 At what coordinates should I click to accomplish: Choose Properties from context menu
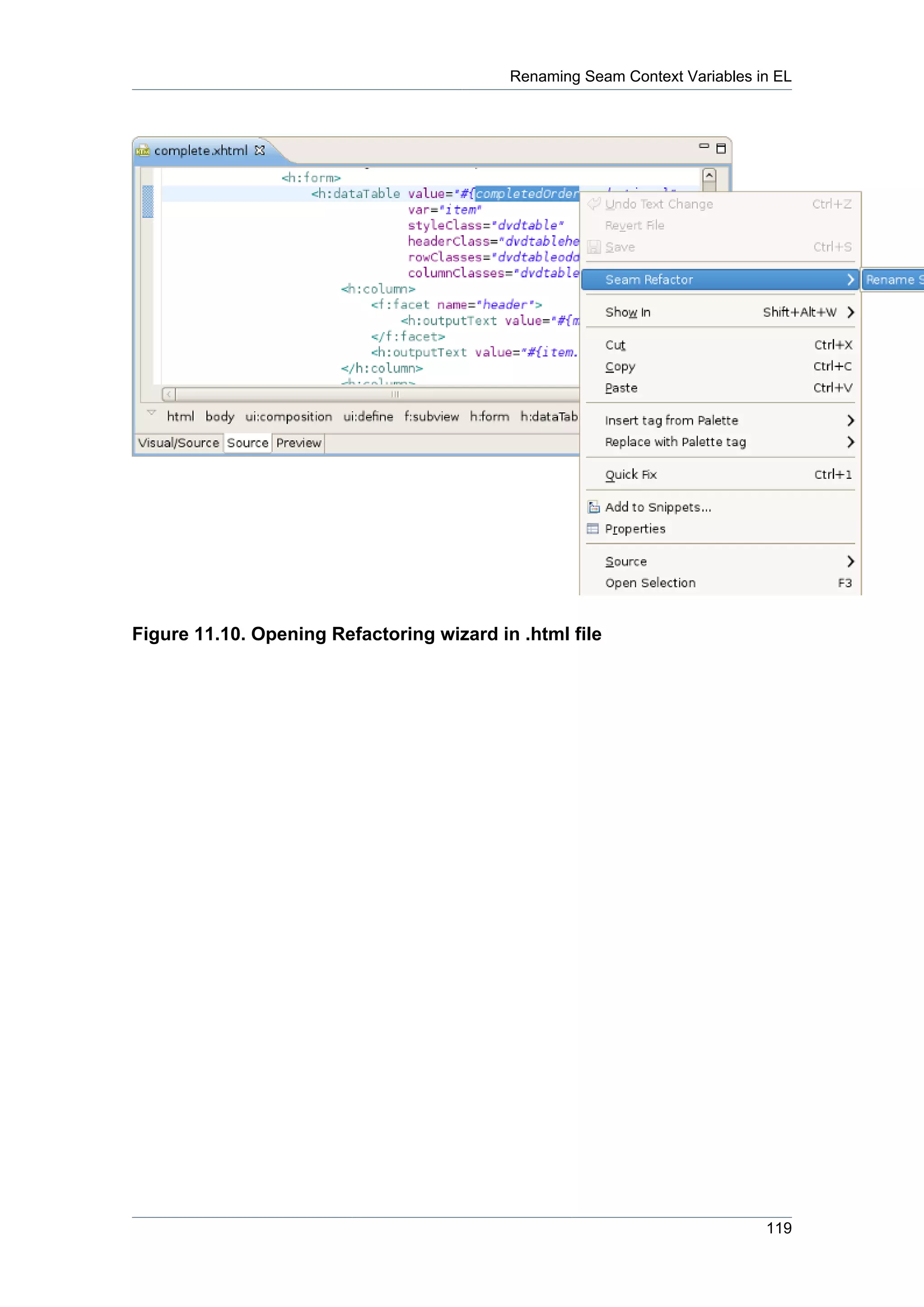(x=720, y=528)
